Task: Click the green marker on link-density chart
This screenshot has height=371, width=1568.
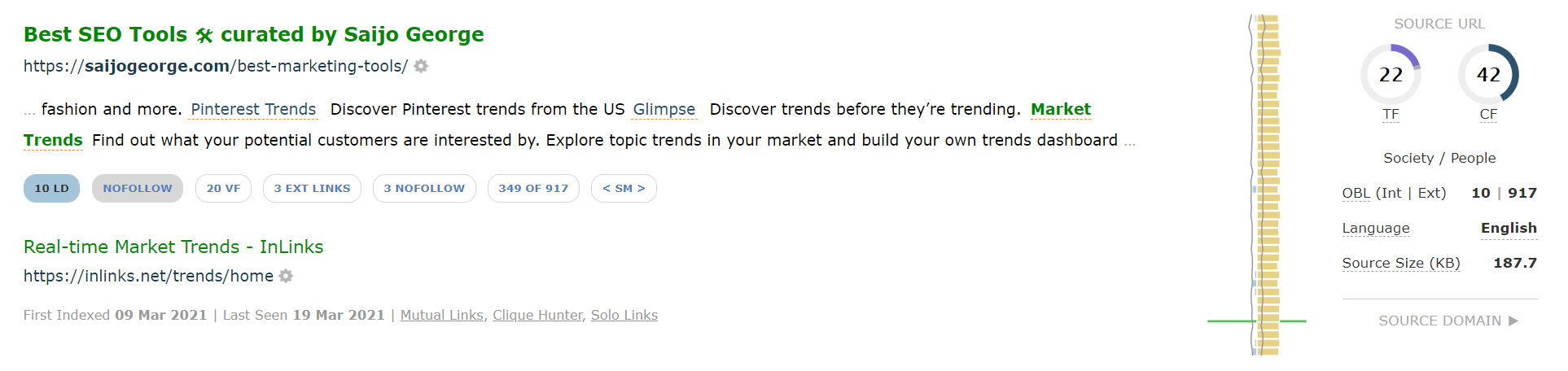Action: click(x=1256, y=321)
